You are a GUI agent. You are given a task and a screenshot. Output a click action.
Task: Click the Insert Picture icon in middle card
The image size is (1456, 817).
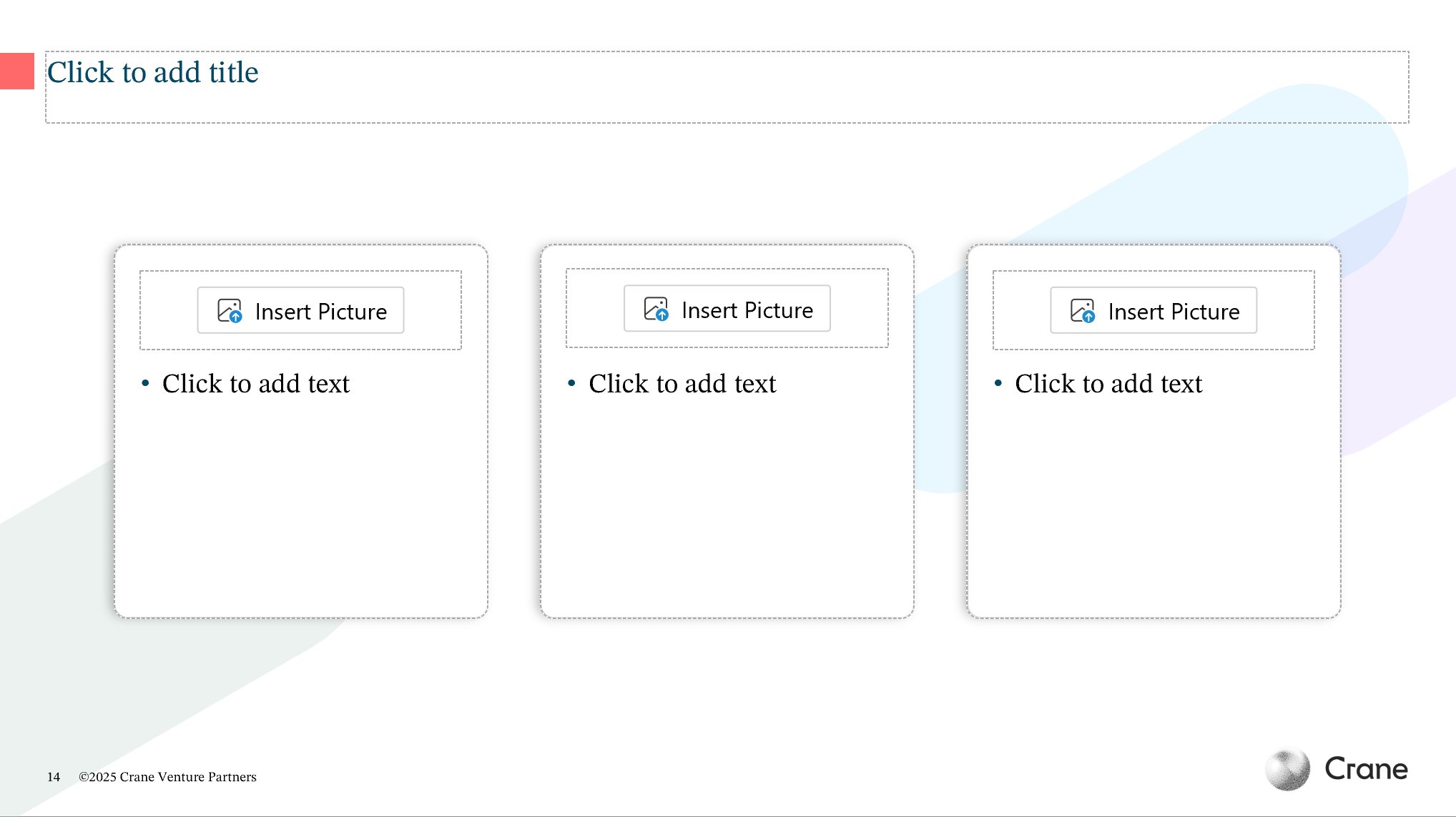tap(656, 310)
